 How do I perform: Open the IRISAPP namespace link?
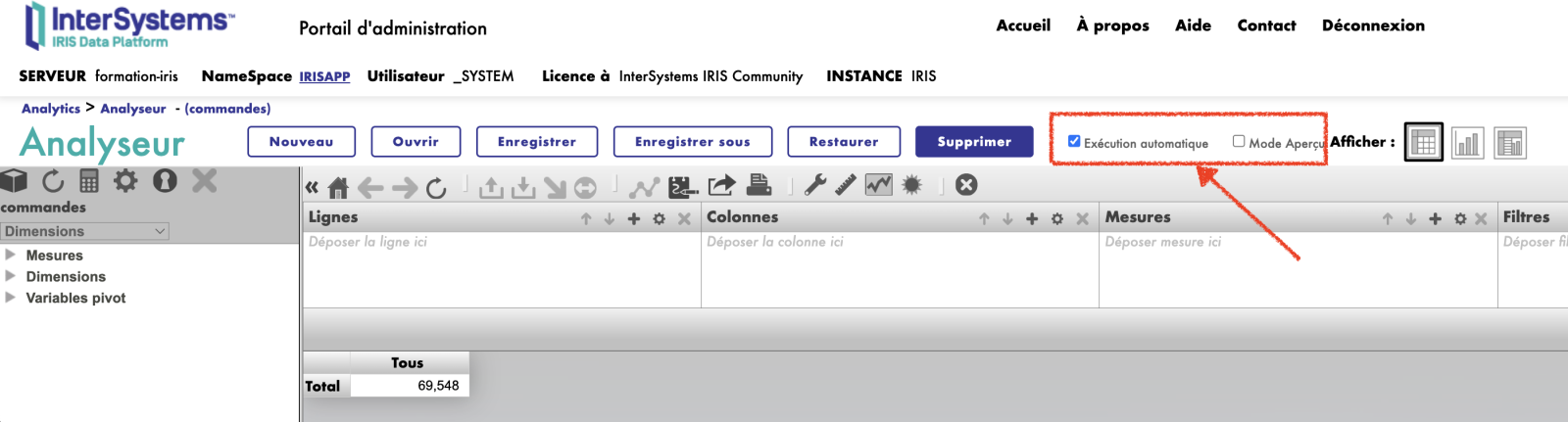click(324, 76)
